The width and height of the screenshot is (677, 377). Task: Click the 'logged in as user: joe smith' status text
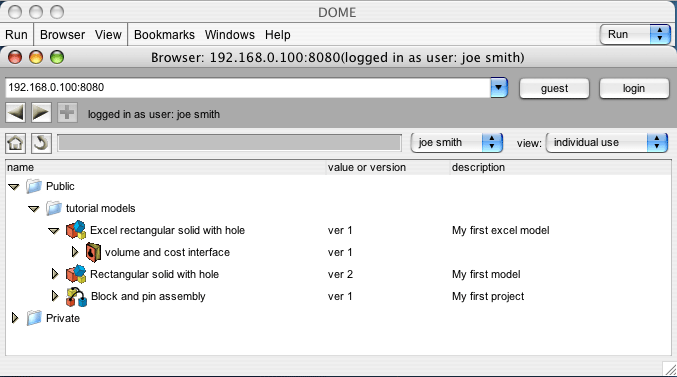(x=154, y=114)
